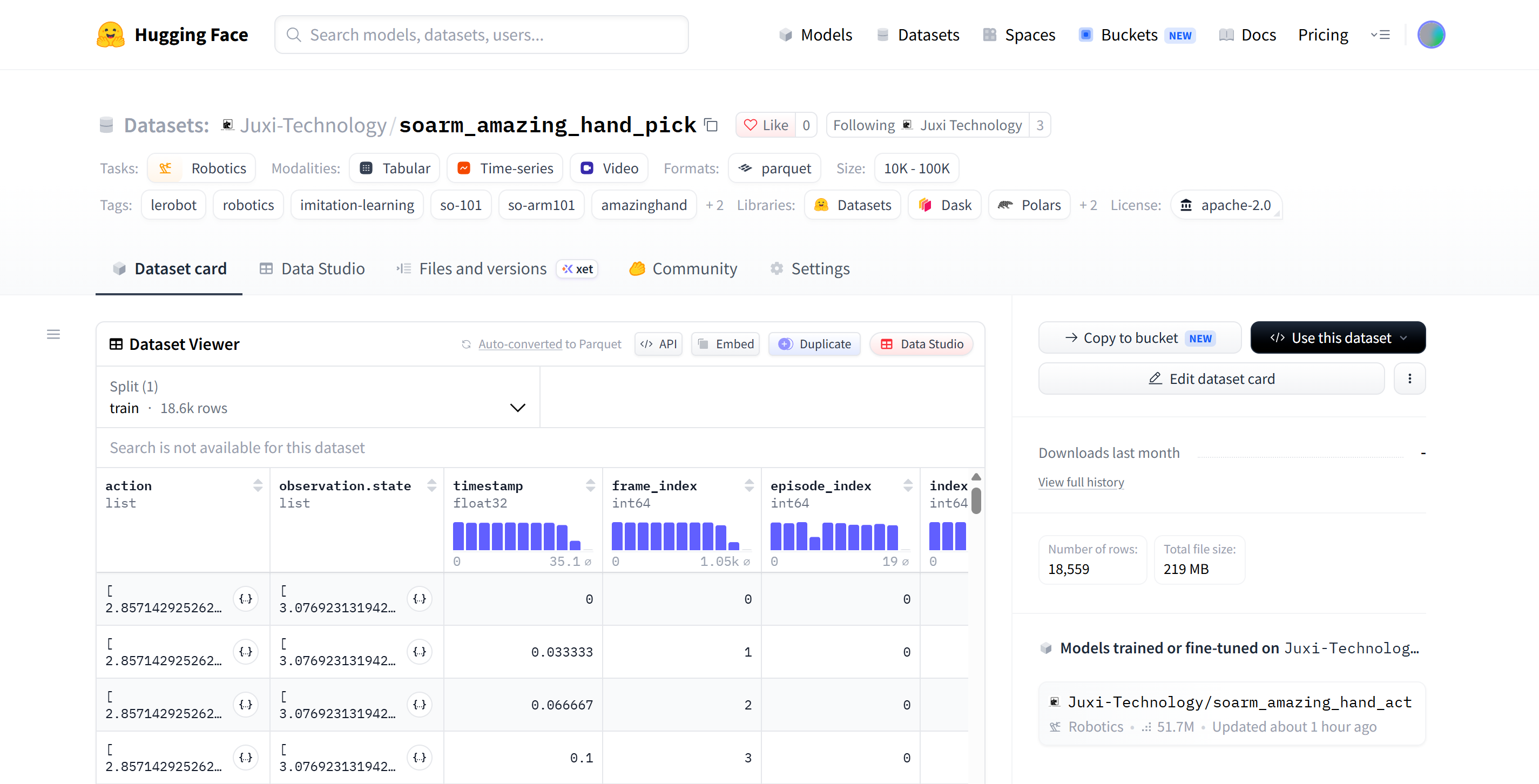The width and height of the screenshot is (1539, 784).
Task: Select the lerobot tag
Action: [x=173, y=205]
